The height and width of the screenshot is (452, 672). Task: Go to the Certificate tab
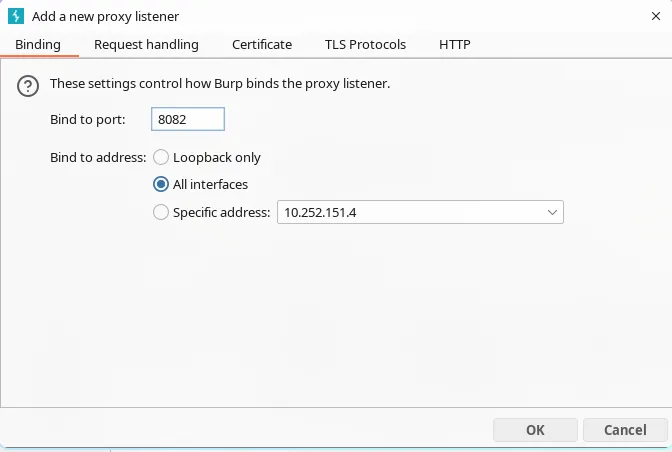(262, 45)
